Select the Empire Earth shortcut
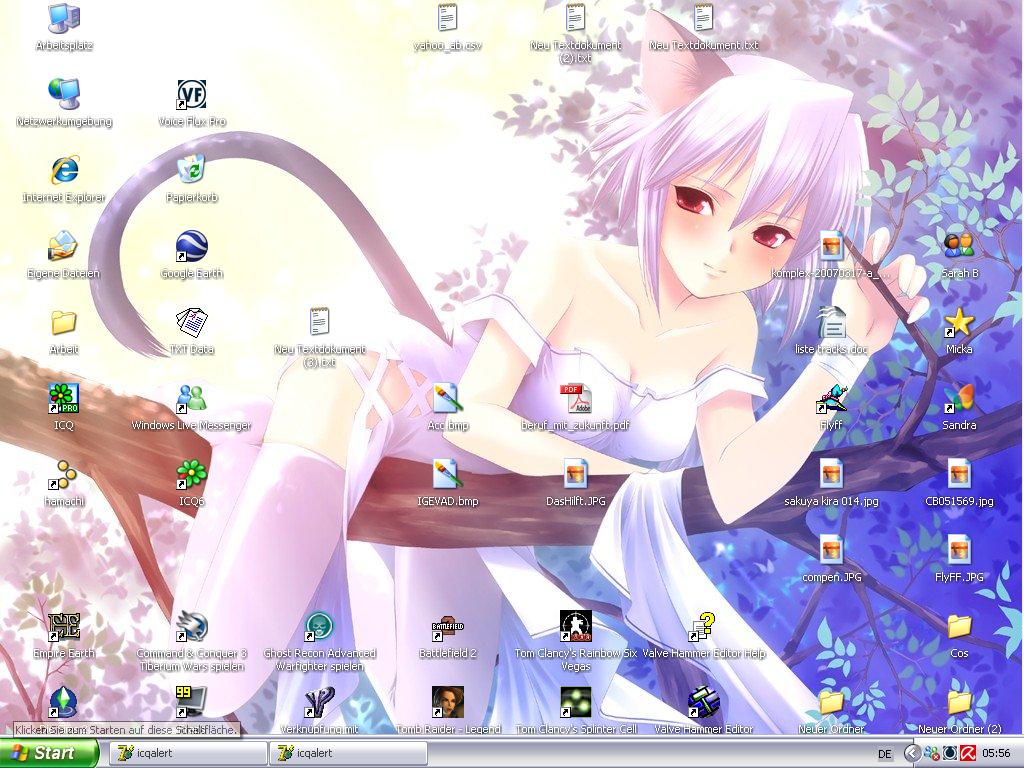1024x768 pixels. [x=64, y=627]
